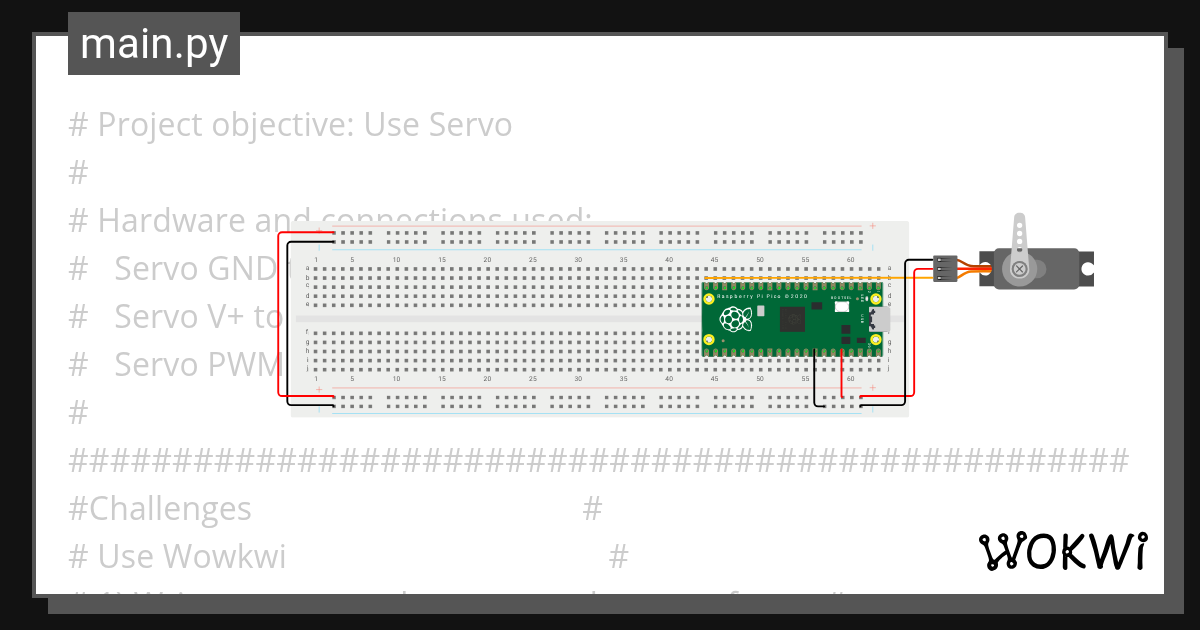Click the long row of hash characters

[x=598, y=461]
